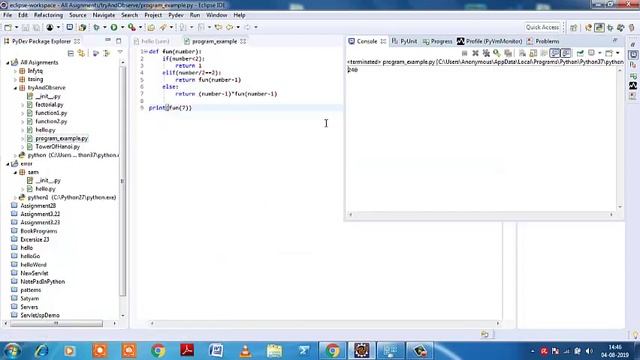The image size is (640, 360).
Task: Click the volume icon in system tray
Action: click(589, 351)
